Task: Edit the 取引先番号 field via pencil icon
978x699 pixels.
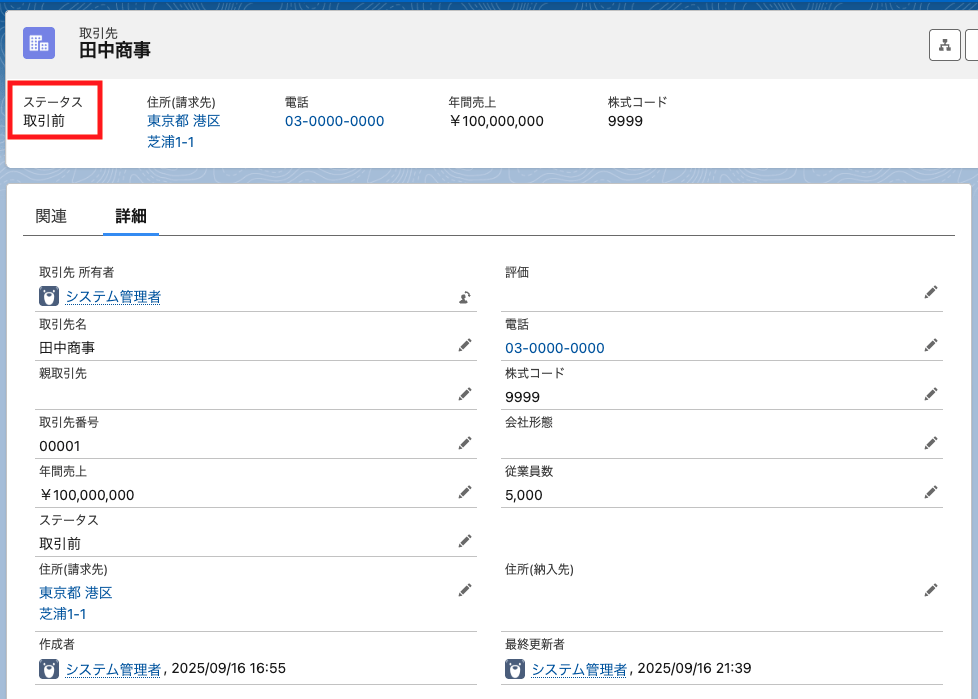Action: coord(464,443)
